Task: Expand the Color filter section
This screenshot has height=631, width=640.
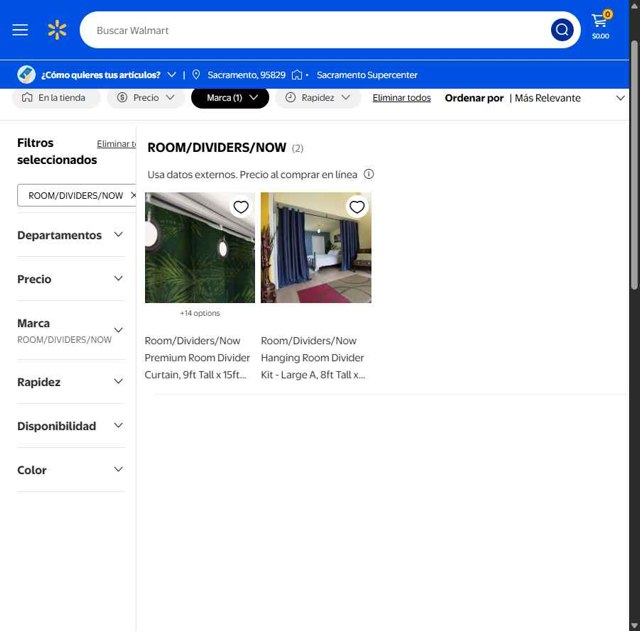Action: [71, 470]
